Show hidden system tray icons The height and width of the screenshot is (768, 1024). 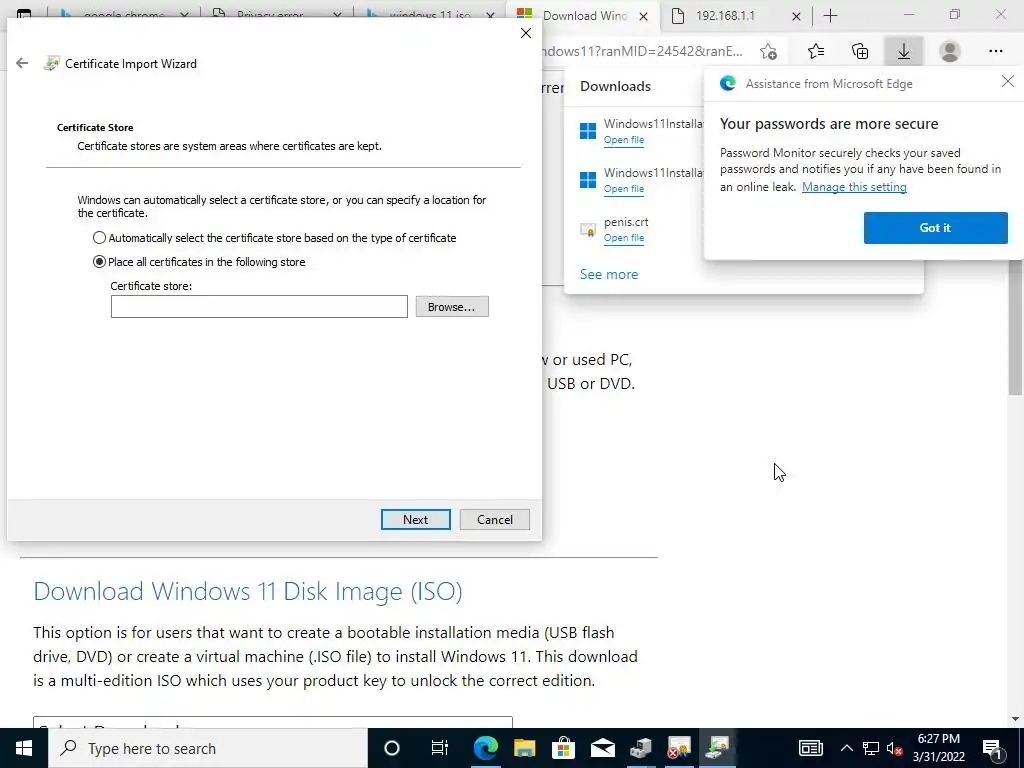click(846, 748)
